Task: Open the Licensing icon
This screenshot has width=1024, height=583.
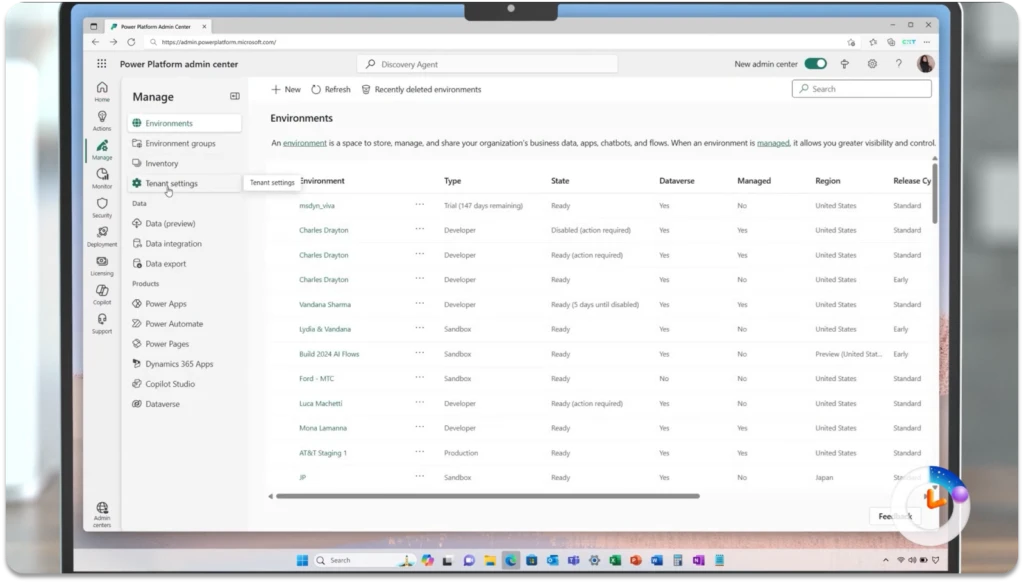Action: [102, 264]
